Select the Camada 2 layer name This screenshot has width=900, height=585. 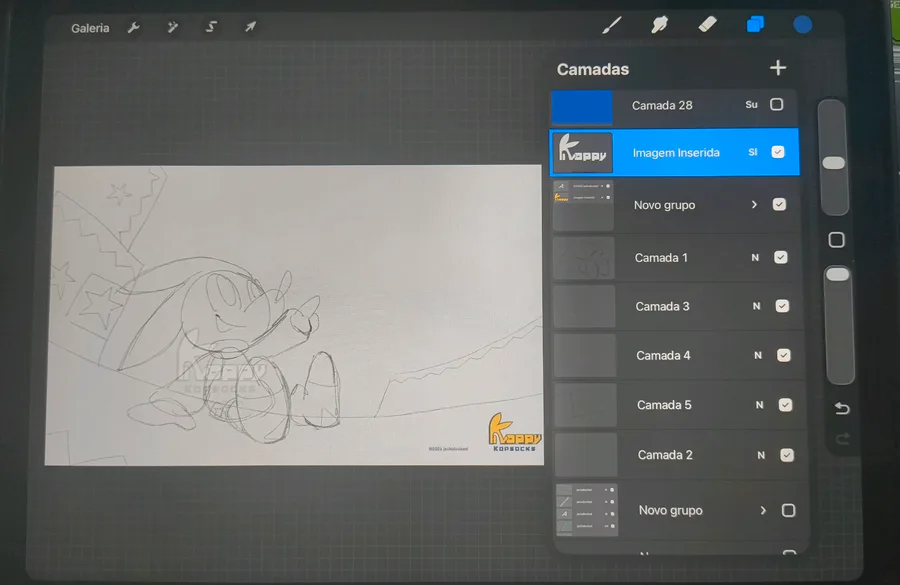coord(665,455)
